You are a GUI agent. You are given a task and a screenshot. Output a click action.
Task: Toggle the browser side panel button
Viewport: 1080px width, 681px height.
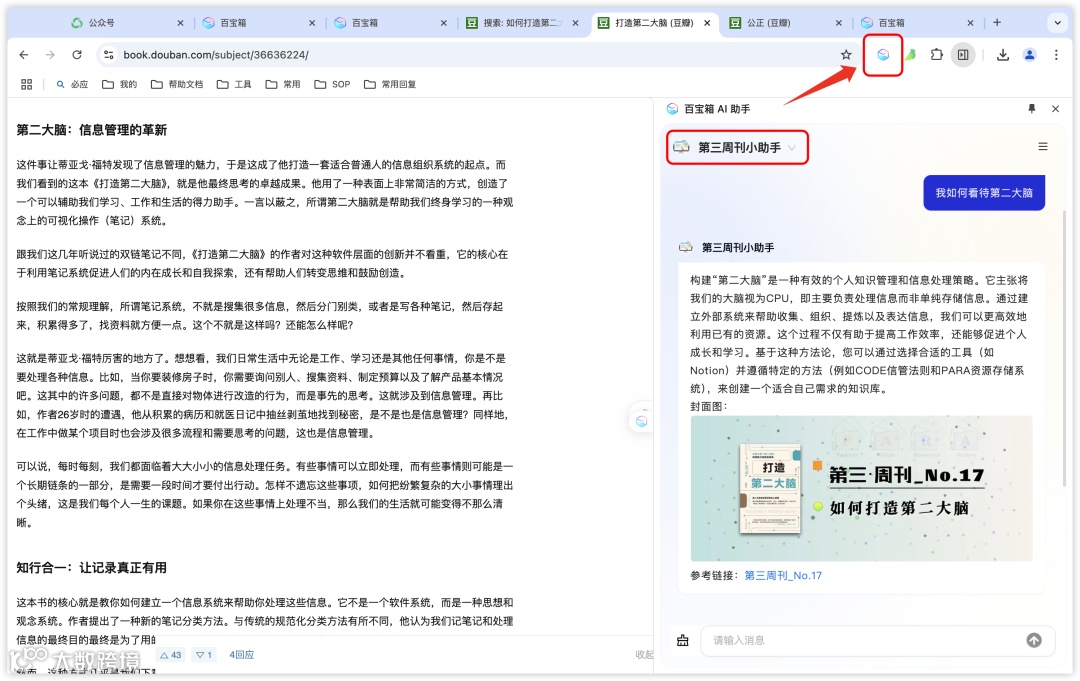[963, 54]
